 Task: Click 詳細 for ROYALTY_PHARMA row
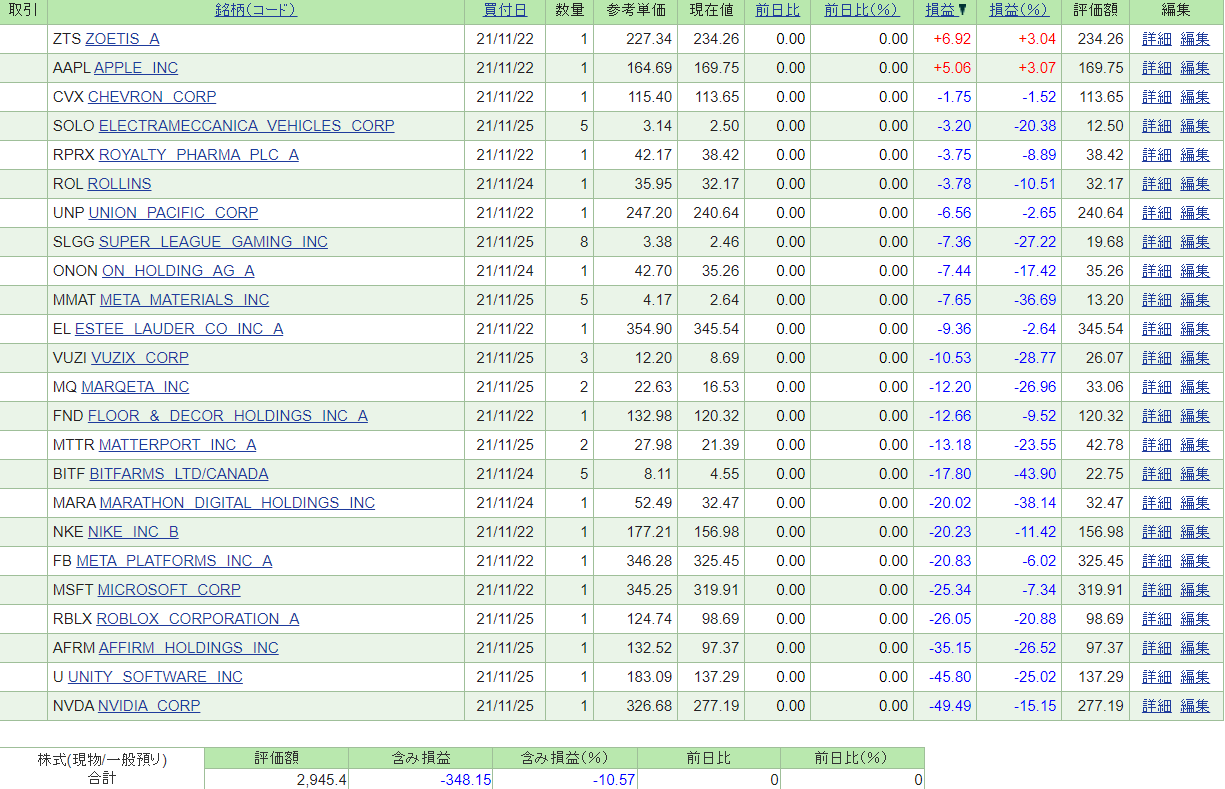click(1156, 155)
